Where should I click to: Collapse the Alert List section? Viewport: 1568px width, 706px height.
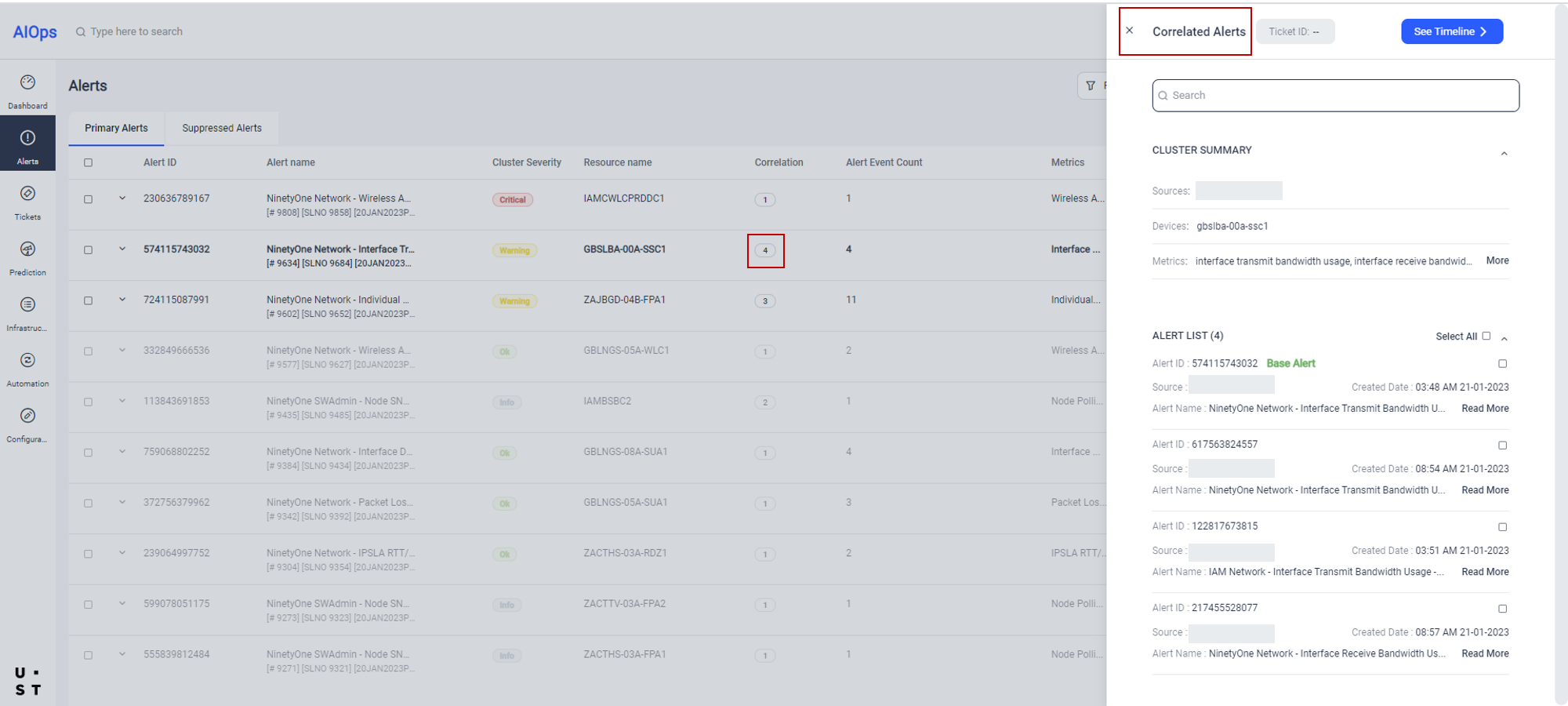tap(1504, 339)
